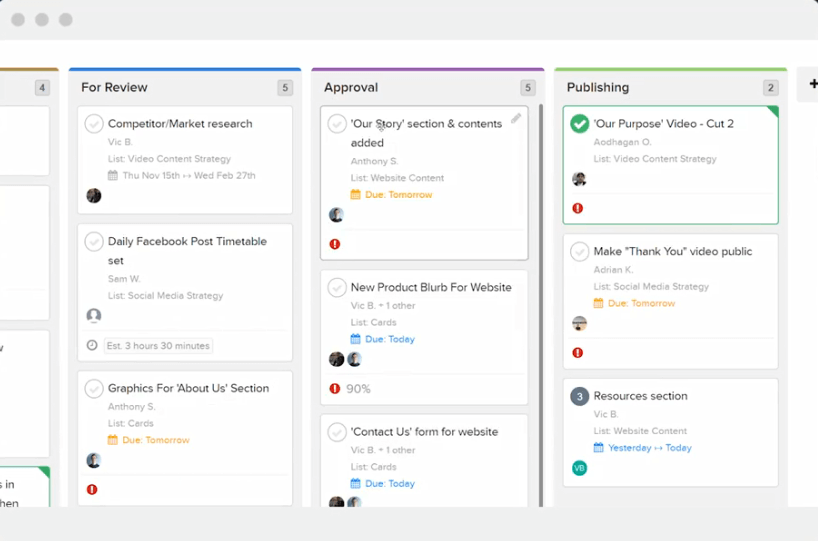Click the plus button to add column
Screen dimensions: 818x541
tap(811, 86)
